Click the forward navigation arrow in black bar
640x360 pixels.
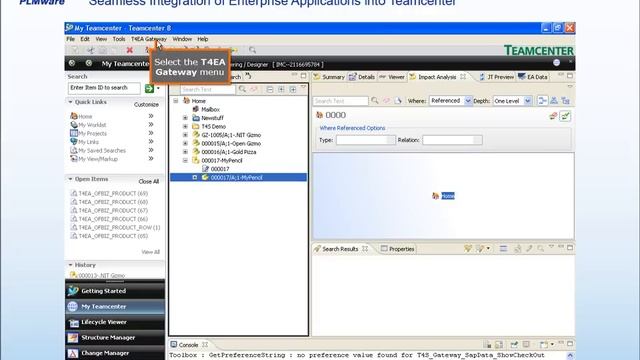pos(89,63)
